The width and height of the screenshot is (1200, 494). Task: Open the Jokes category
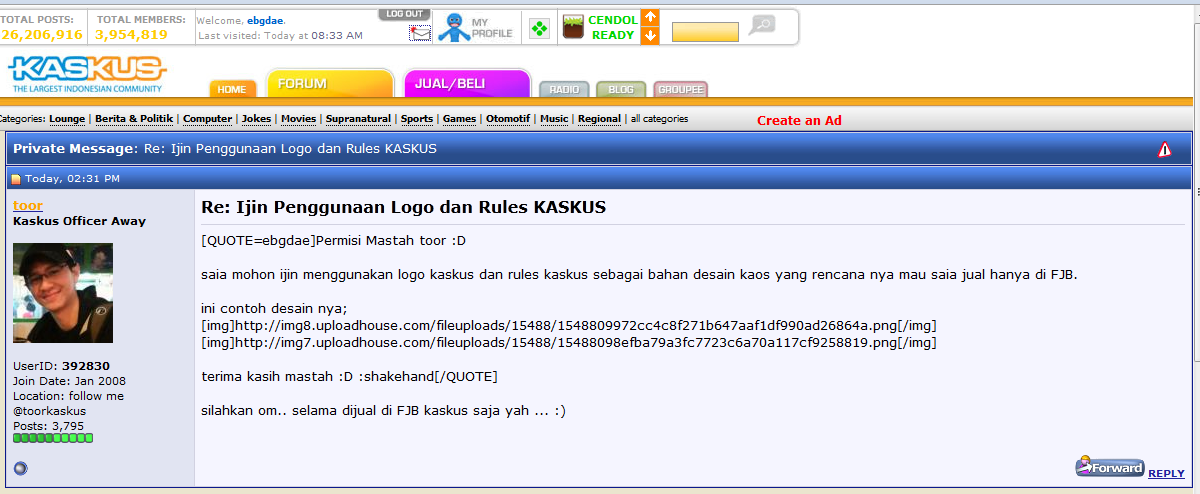coord(256,119)
